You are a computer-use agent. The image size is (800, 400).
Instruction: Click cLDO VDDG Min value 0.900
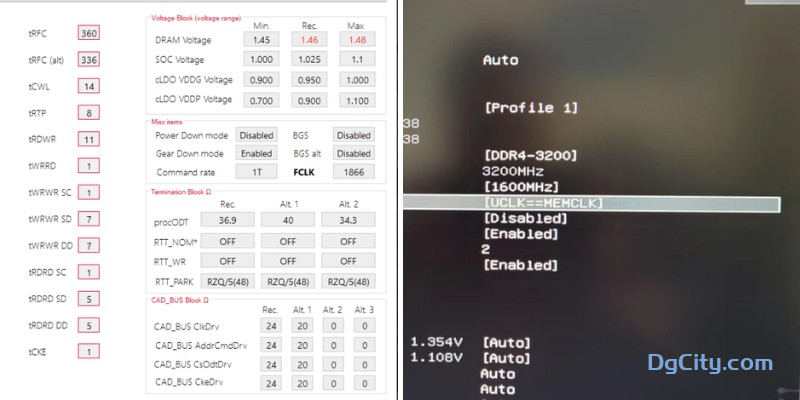tap(261, 80)
